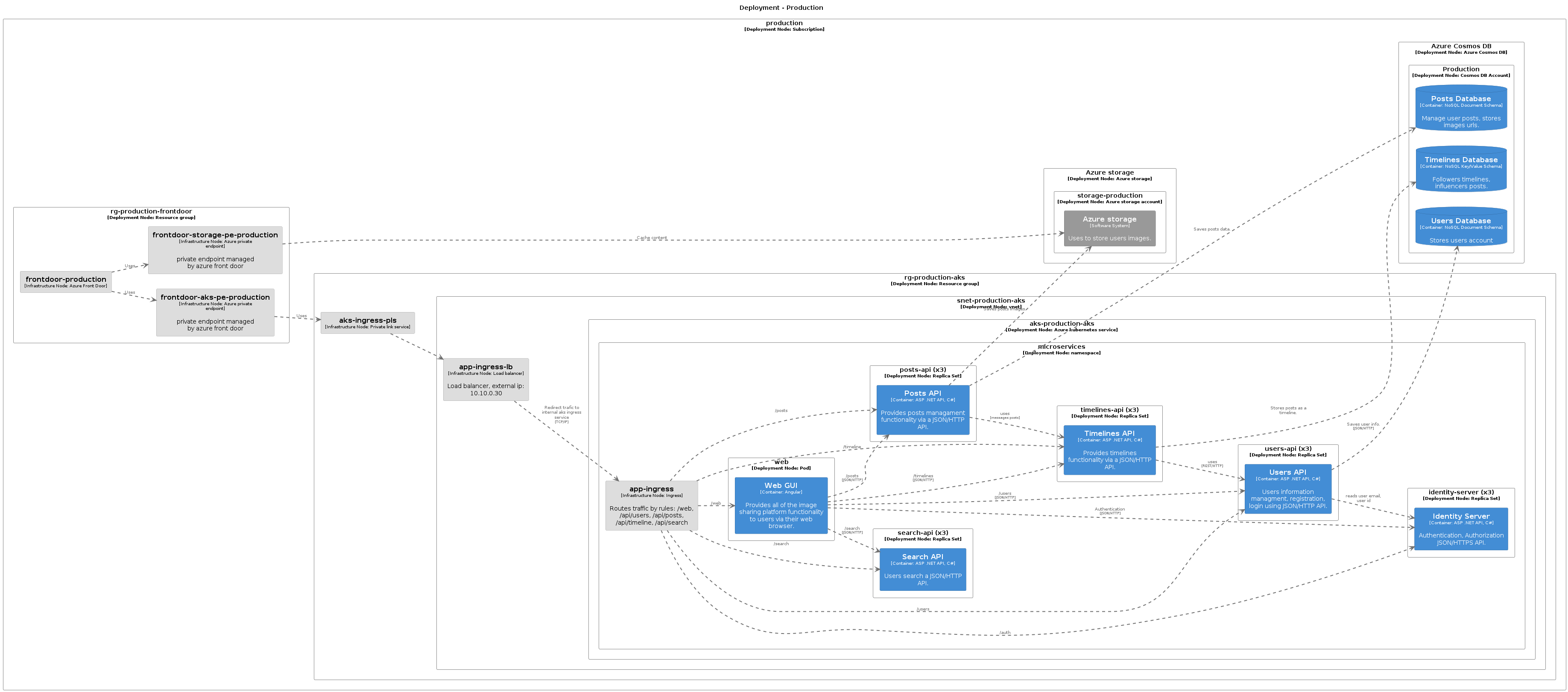This screenshot has height=692, width=1568.
Task: Select the Posts Database cylinder
Action: click(1461, 108)
